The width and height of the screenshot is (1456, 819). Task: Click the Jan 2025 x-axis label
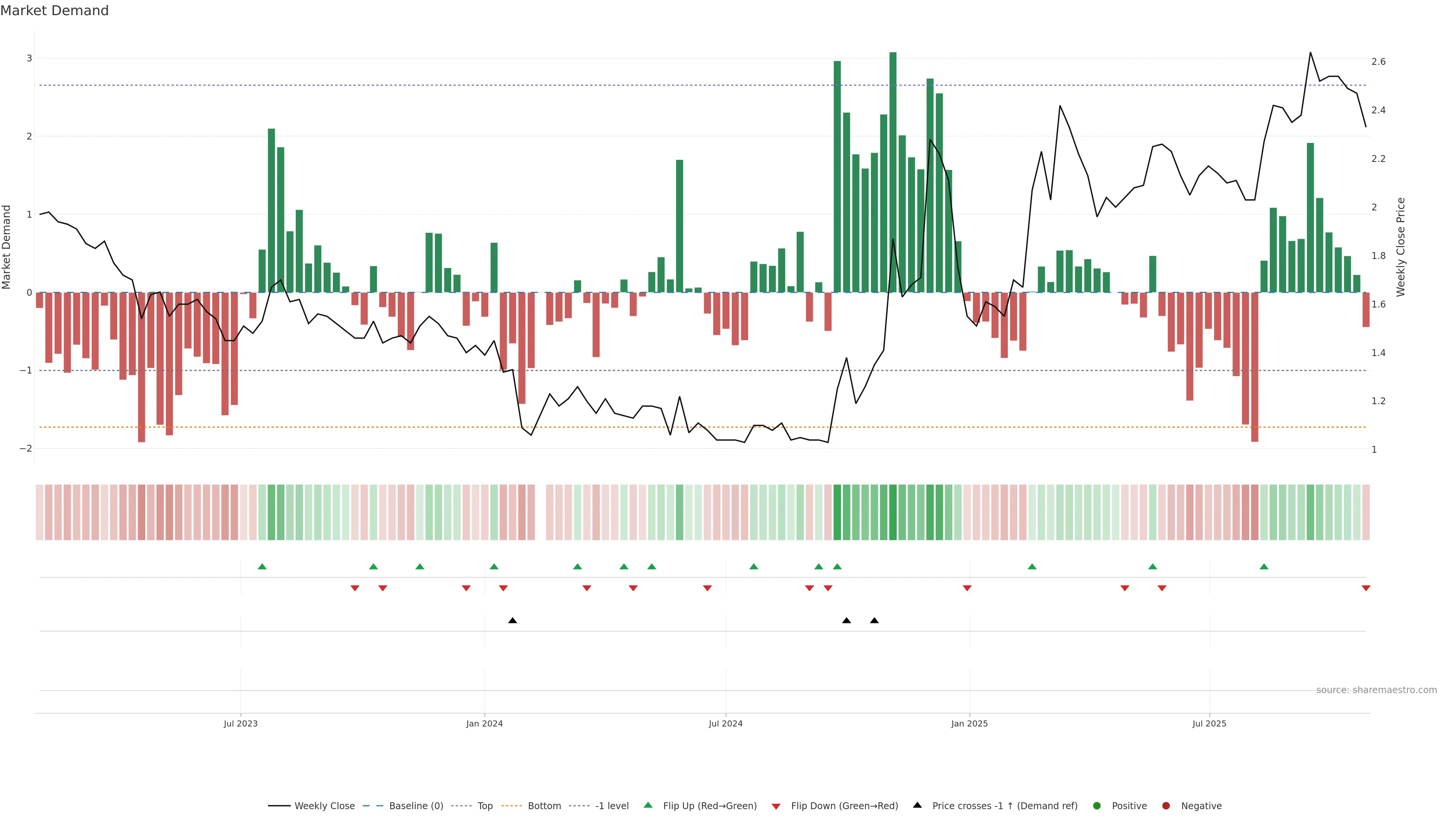point(970,723)
